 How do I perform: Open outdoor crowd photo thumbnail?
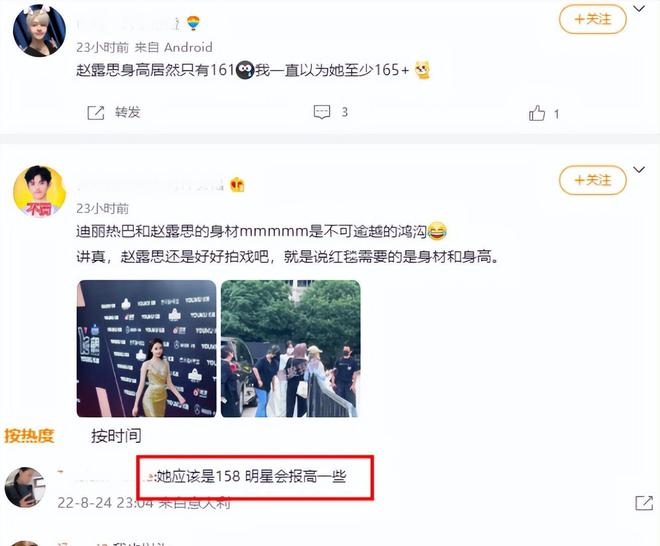290,349
